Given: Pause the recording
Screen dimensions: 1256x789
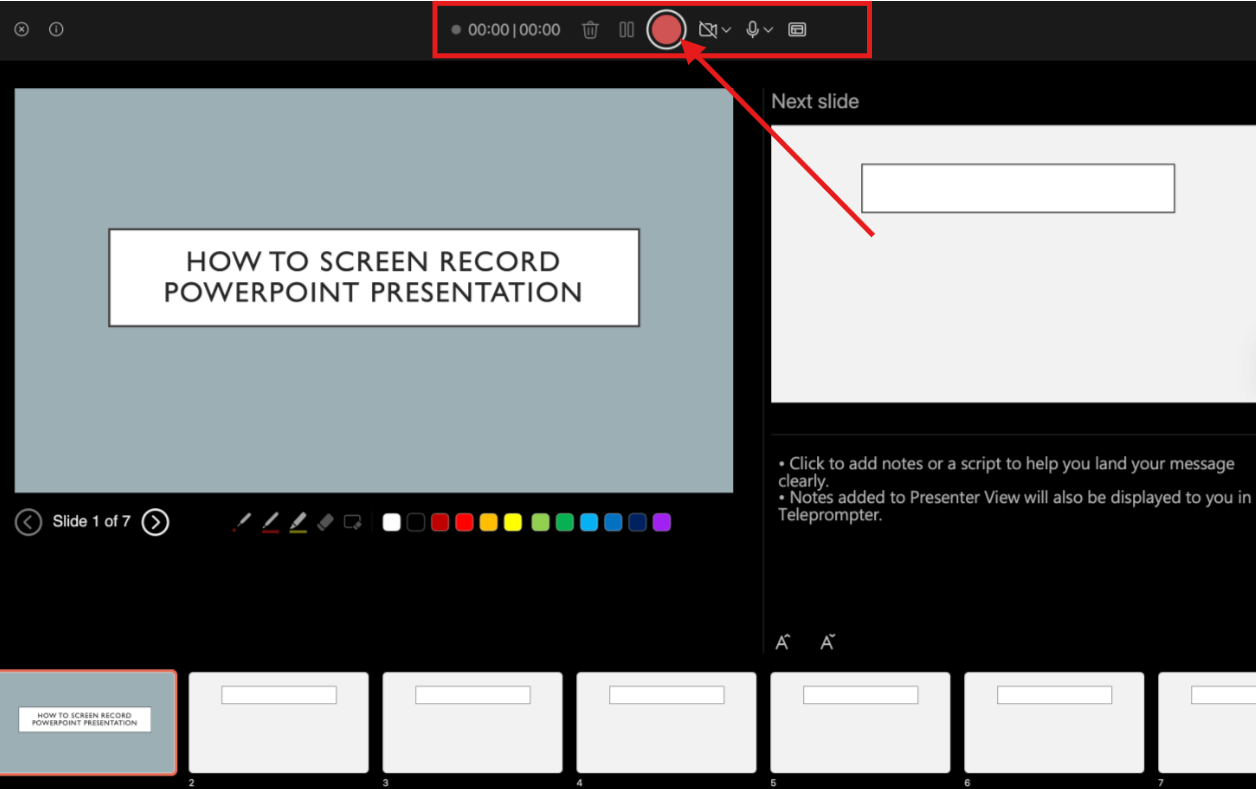Looking at the screenshot, I should 627,30.
